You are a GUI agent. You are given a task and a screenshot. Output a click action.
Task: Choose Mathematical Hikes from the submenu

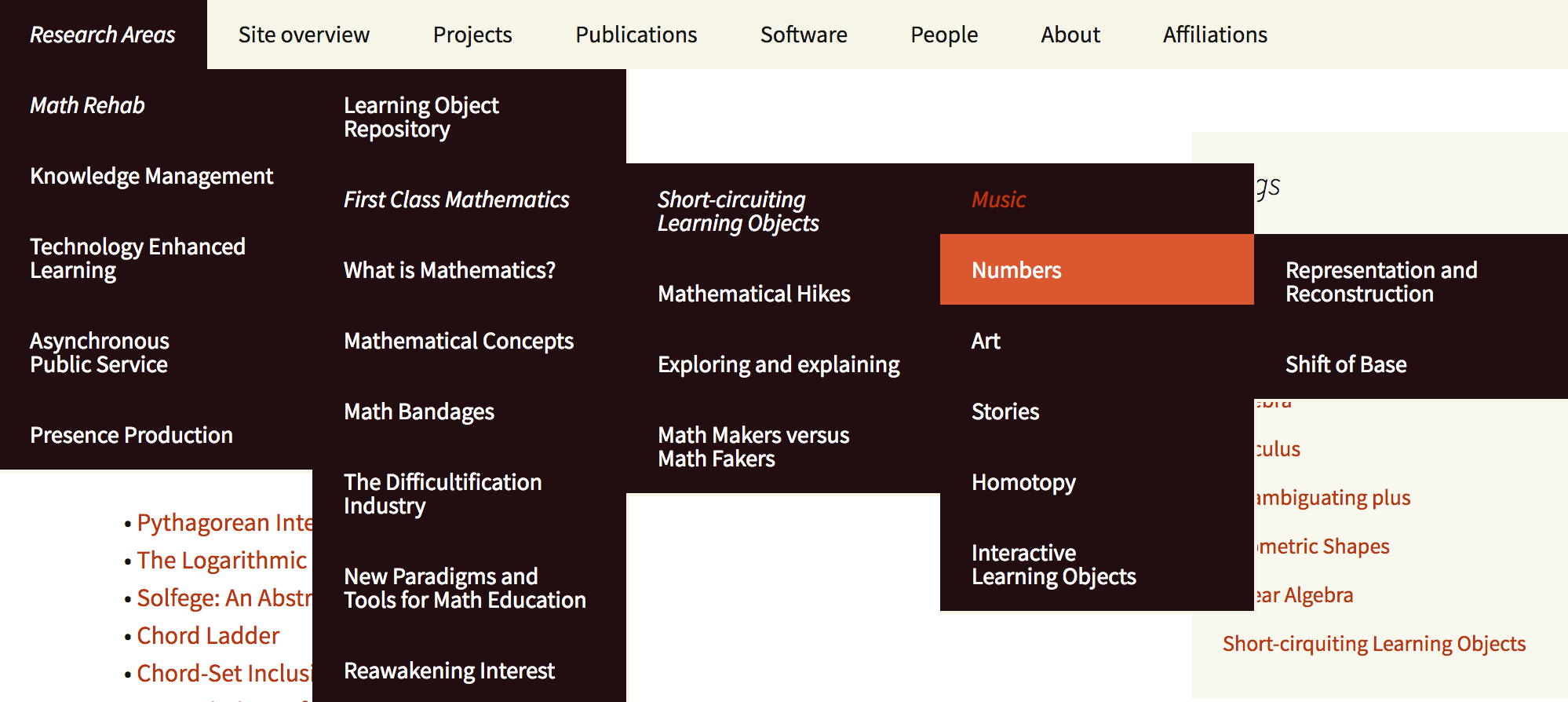754,294
